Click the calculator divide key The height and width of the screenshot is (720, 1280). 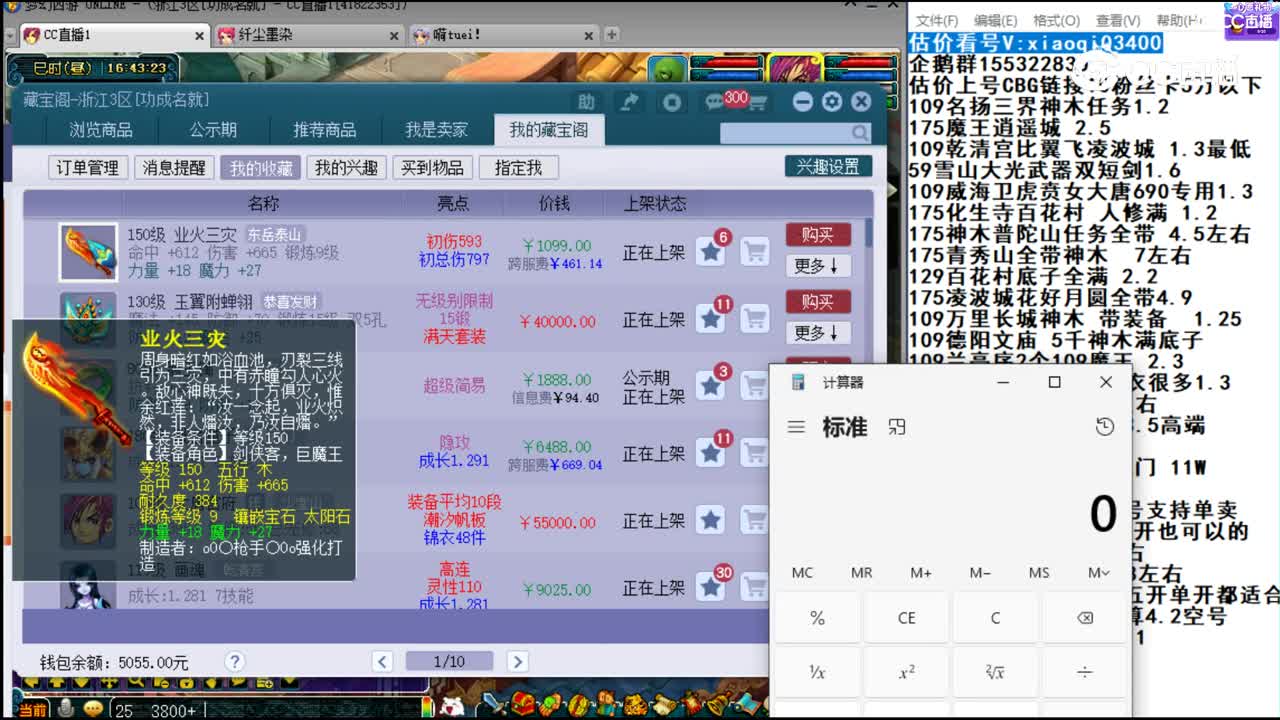(1085, 672)
